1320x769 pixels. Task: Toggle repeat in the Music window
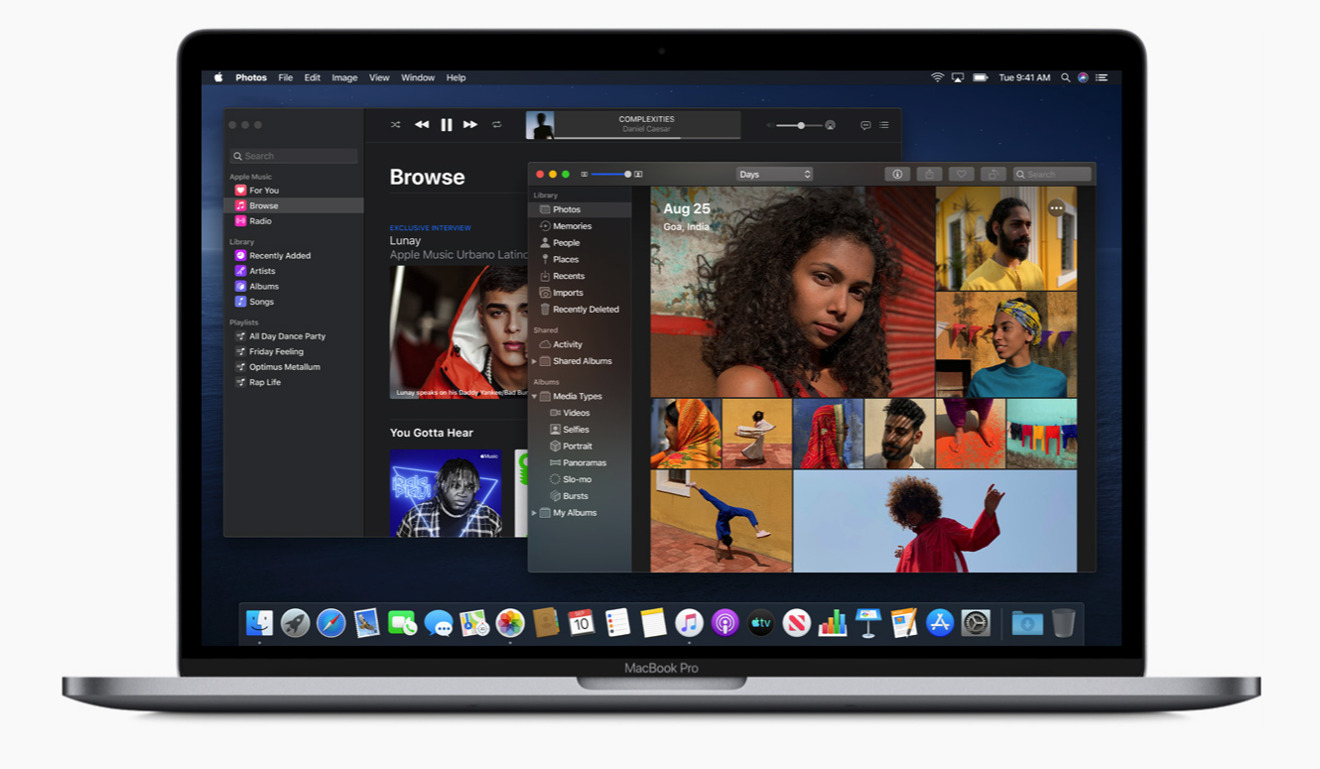496,125
